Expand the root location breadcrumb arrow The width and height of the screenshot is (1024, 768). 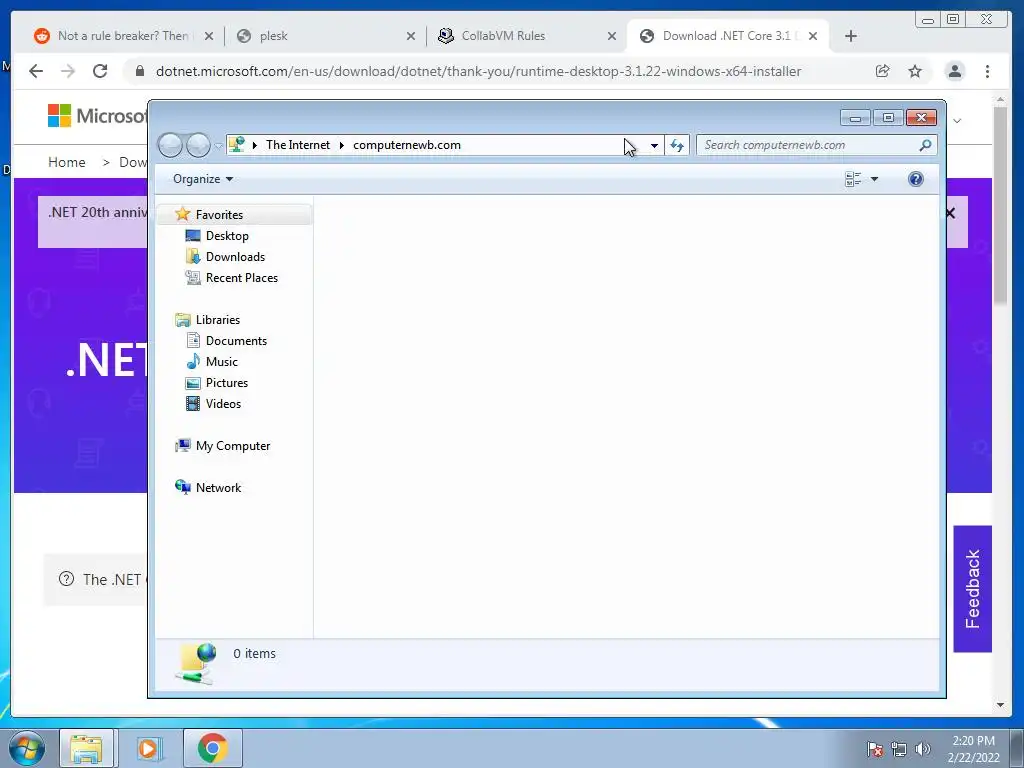[x=255, y=145]
